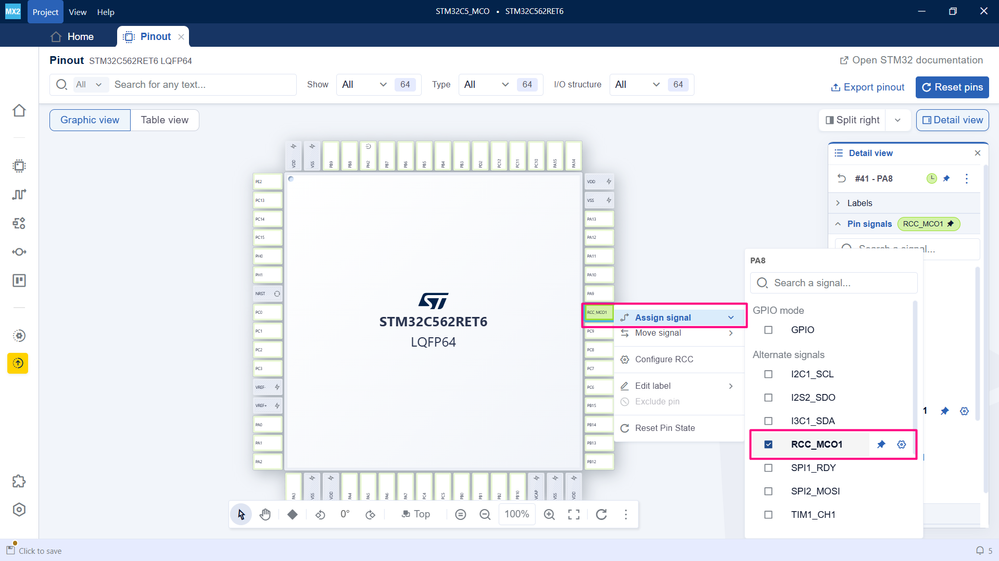
Task: Open STM32 documentation link
Action: click(911, 60)
